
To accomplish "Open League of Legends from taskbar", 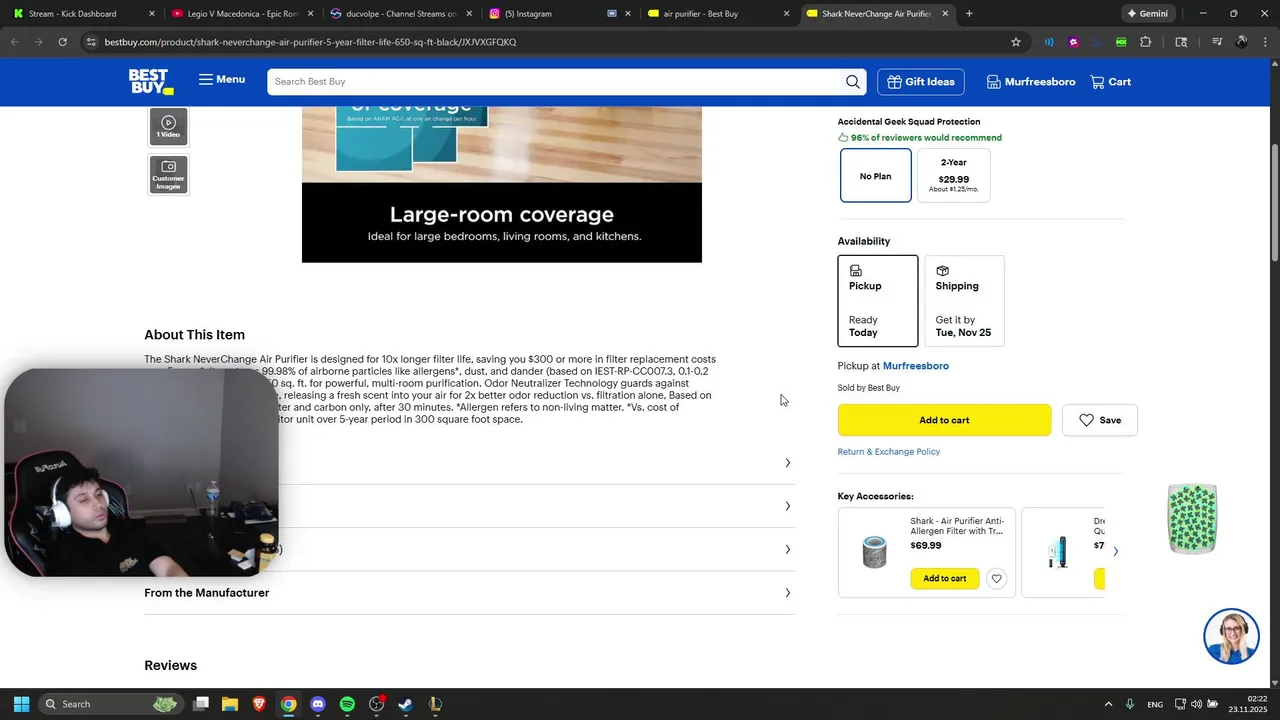I will click(x=435, y=704).
